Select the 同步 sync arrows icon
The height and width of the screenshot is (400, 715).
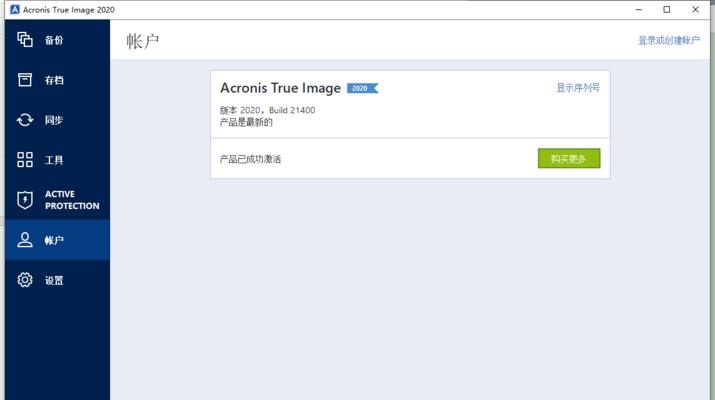pos(25,120)
